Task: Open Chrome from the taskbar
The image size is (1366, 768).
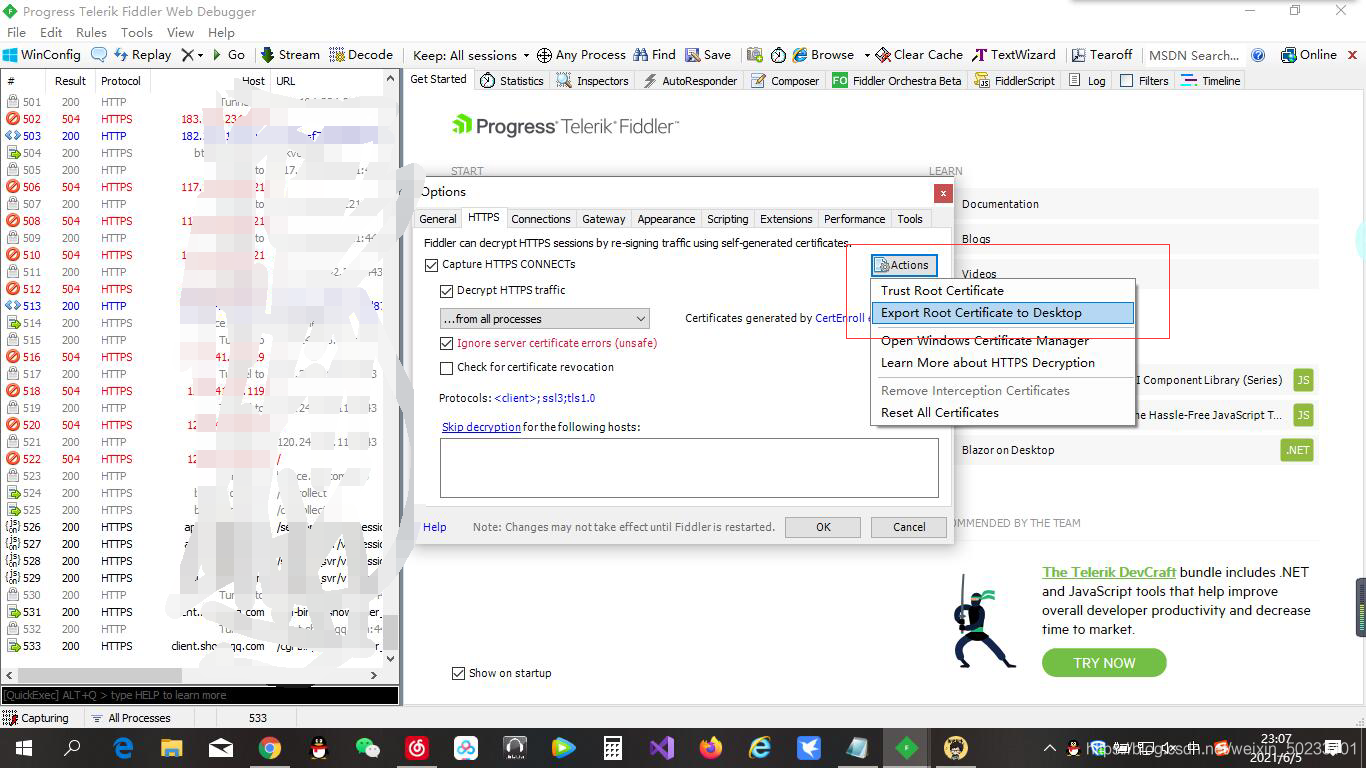Action: click(270, 748)
